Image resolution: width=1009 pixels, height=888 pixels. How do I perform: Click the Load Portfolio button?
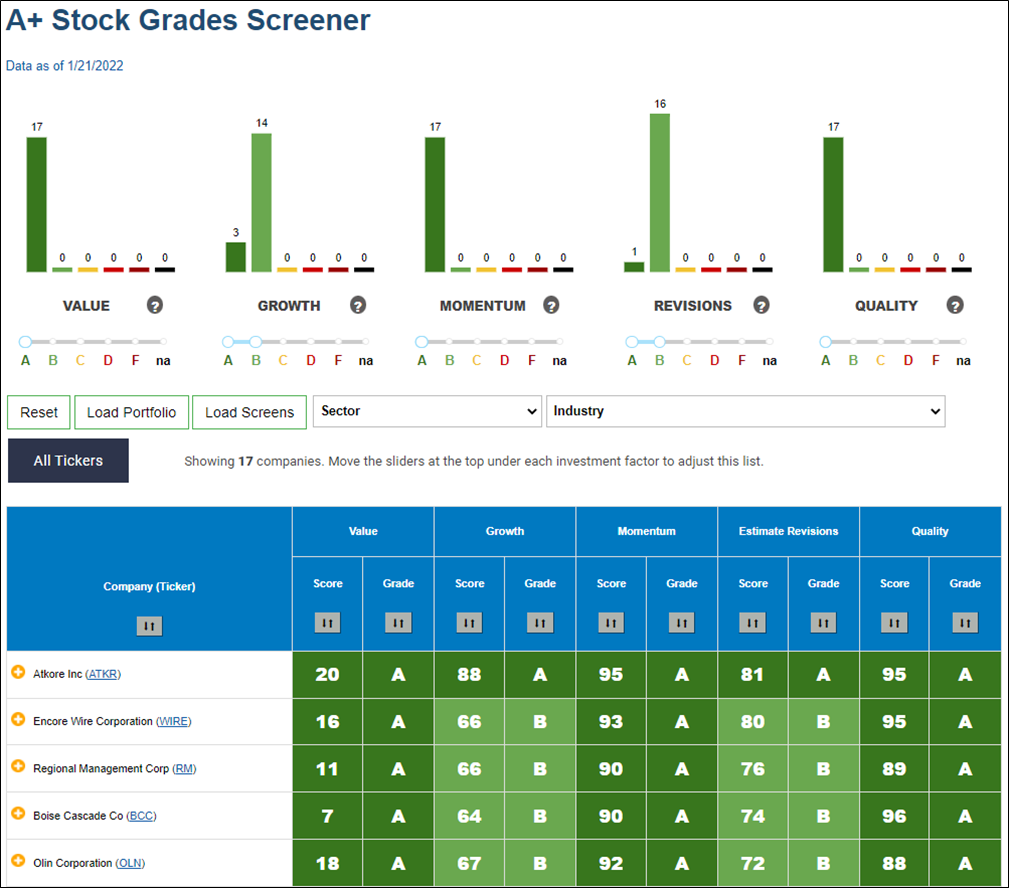(x=131, y=412)
